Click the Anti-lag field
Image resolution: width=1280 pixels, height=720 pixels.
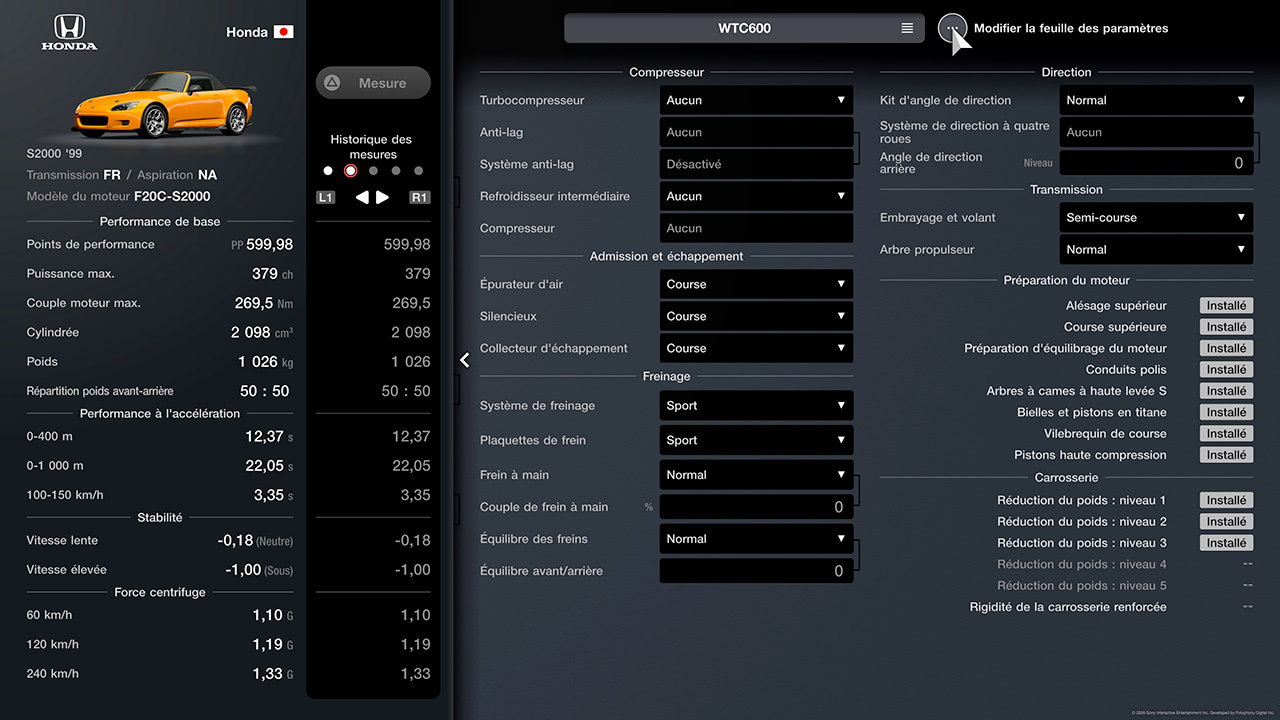[x=756, y=132]
